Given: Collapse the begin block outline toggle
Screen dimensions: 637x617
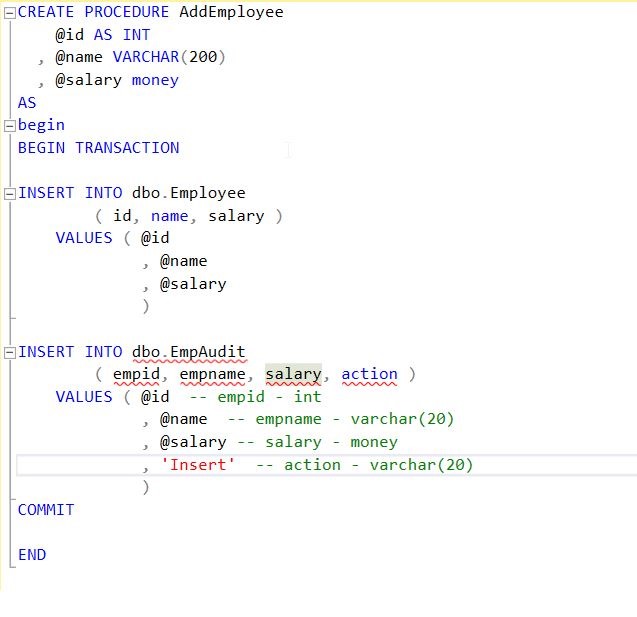Looking at the screenshot, I should click(x=10, y=126).
